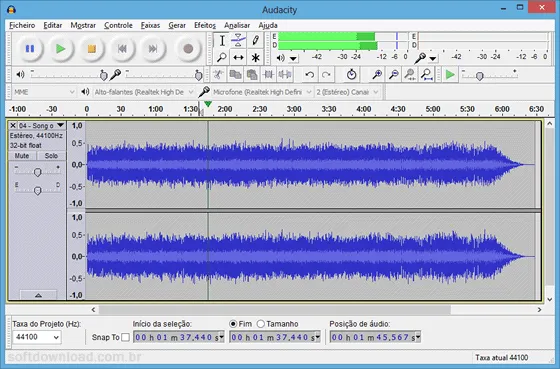Collapse the track with bottom arrow button

click(38, 295)
